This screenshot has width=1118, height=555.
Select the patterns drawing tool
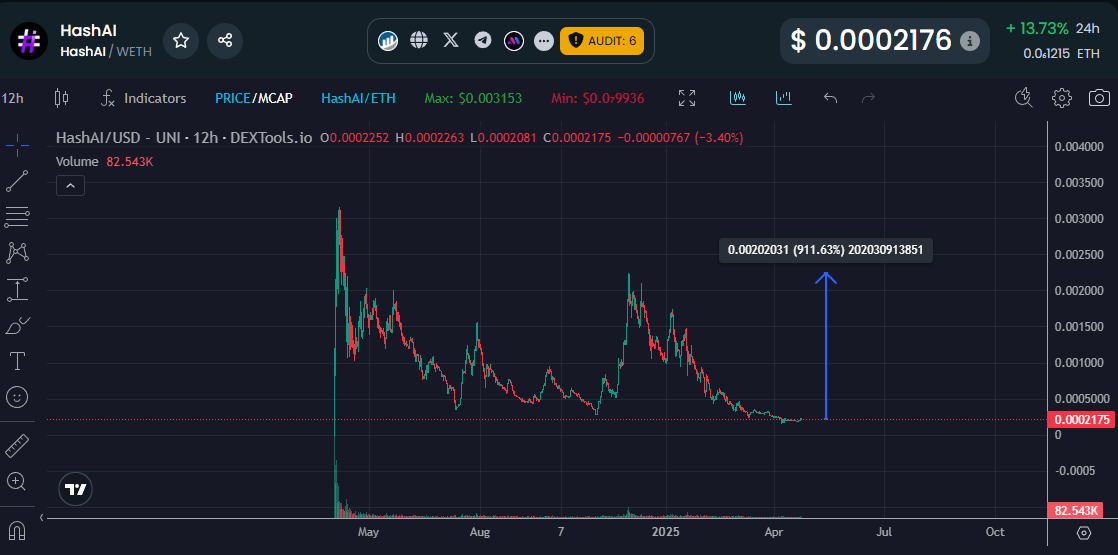pyautogui.click(x=17, y=251)
